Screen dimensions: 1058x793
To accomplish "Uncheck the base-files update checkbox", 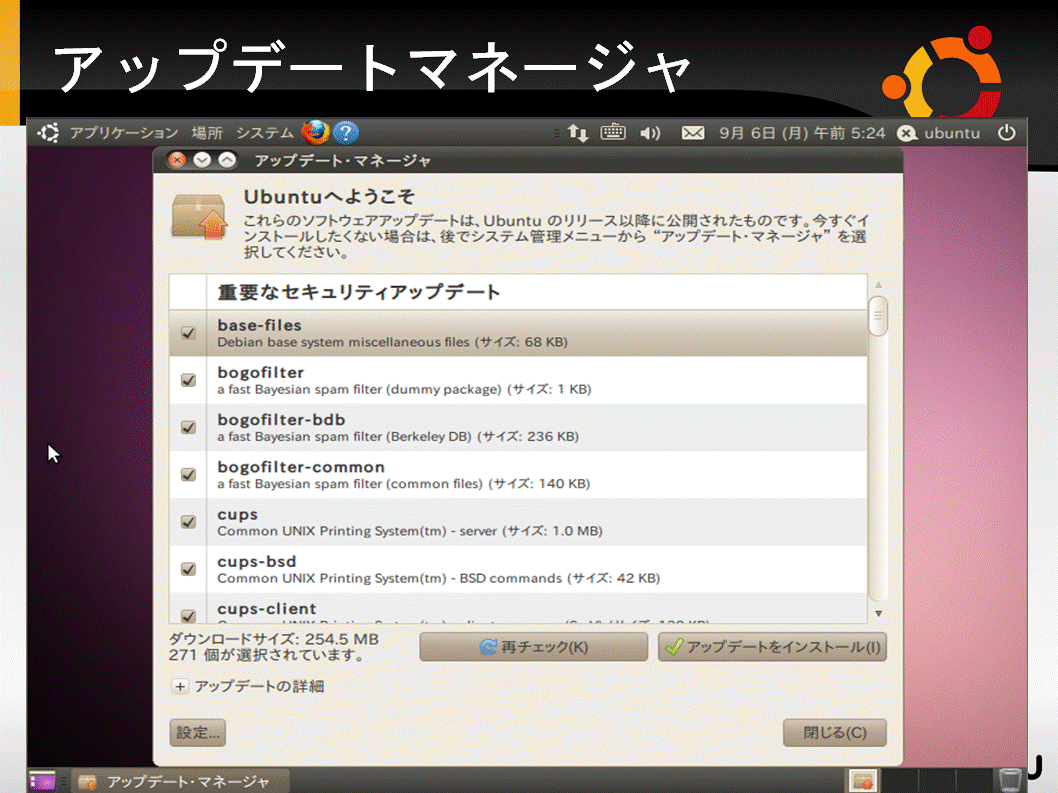I will [188, 333].
